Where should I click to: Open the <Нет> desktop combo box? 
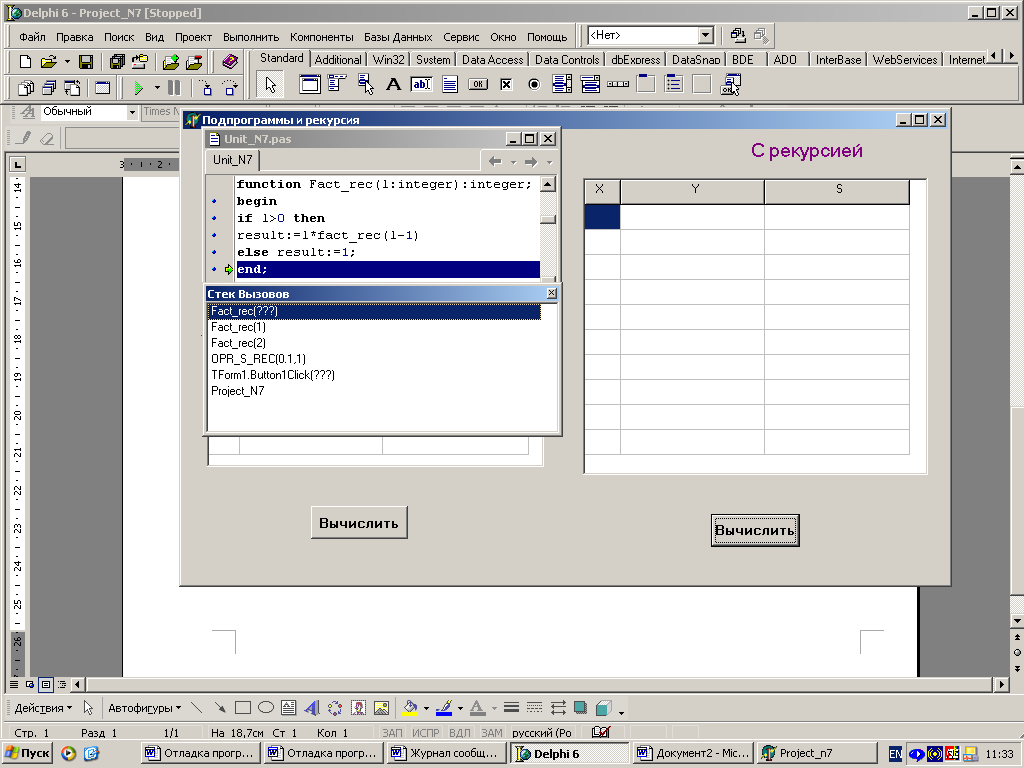coord(705,35)
